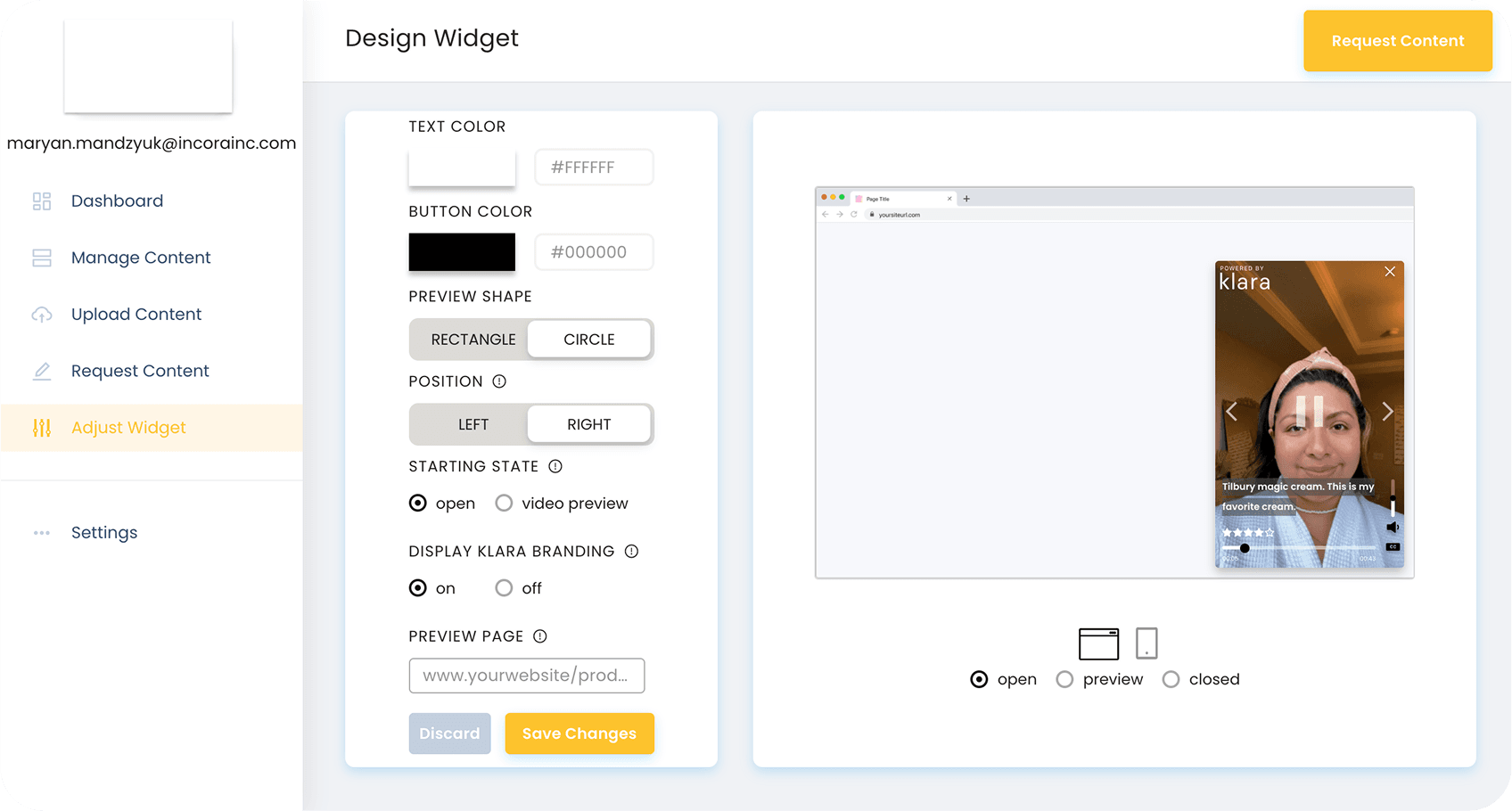
Task: Go to Settings in the sidebar
Action: [x=104, y=533]
